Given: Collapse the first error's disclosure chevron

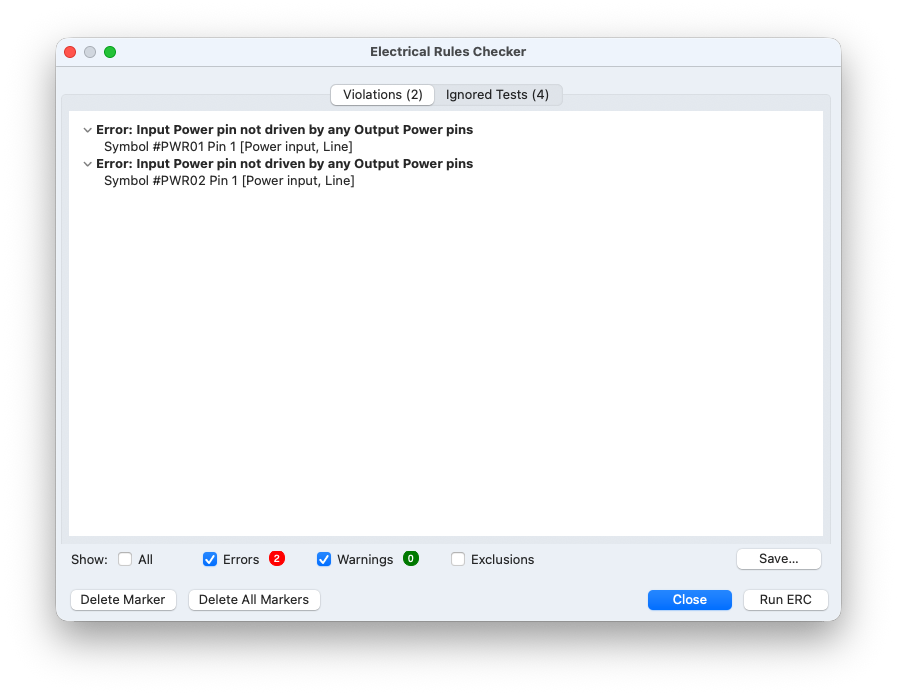Looking at the screenshot, I should pos(88,130).
